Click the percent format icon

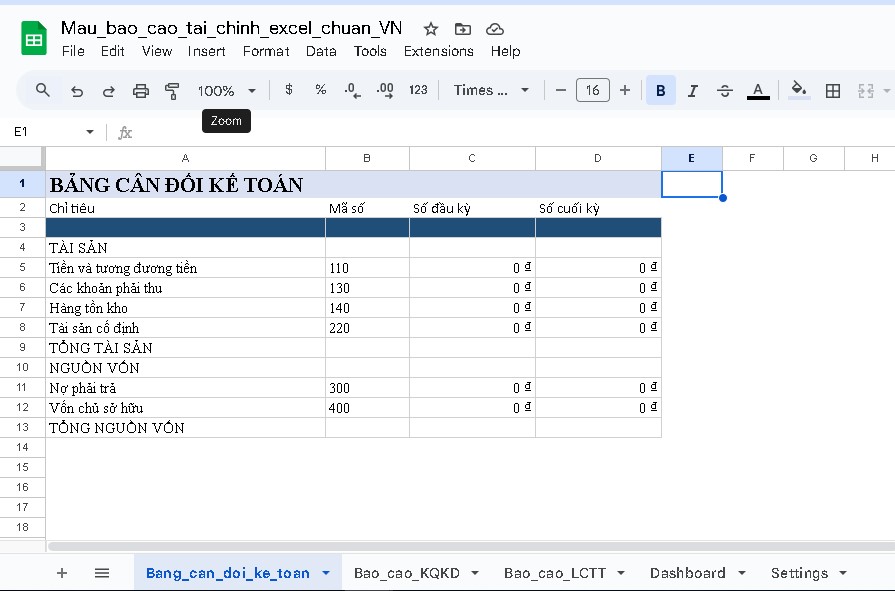(320, 90)
